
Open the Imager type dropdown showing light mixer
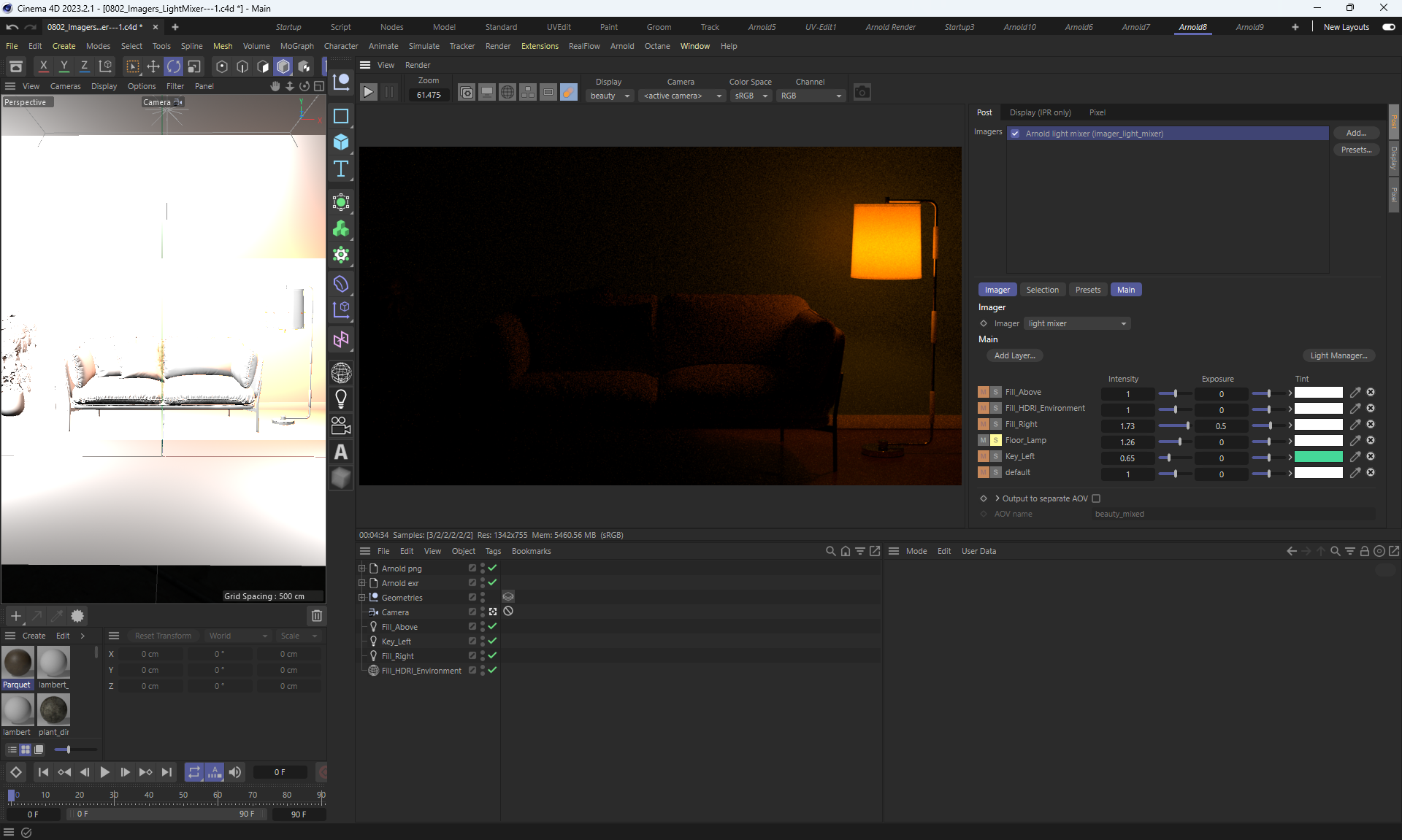point(1077,323)
